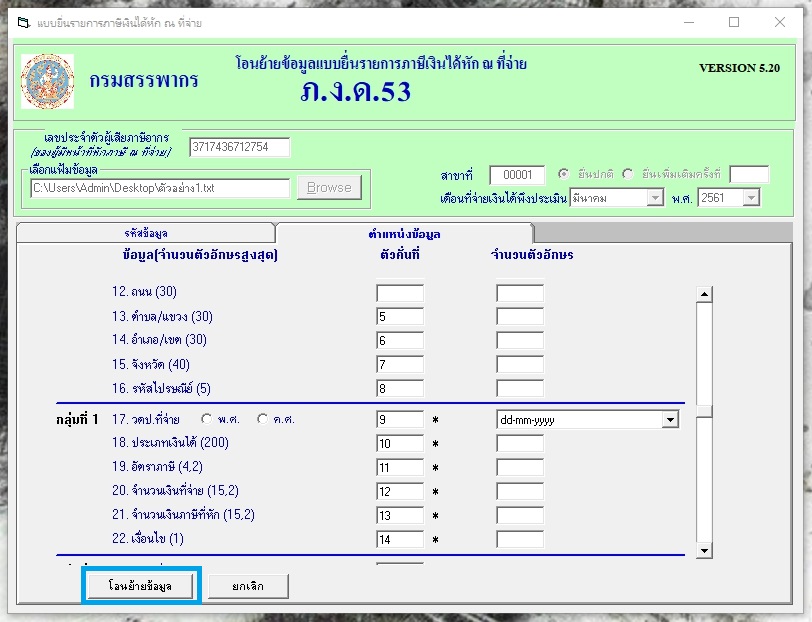Focus the character count field for 21. จำนวนเงินภาษีที่หัก
The height and width of the screenshot is (622, 812).
click(x=520, y=515)
